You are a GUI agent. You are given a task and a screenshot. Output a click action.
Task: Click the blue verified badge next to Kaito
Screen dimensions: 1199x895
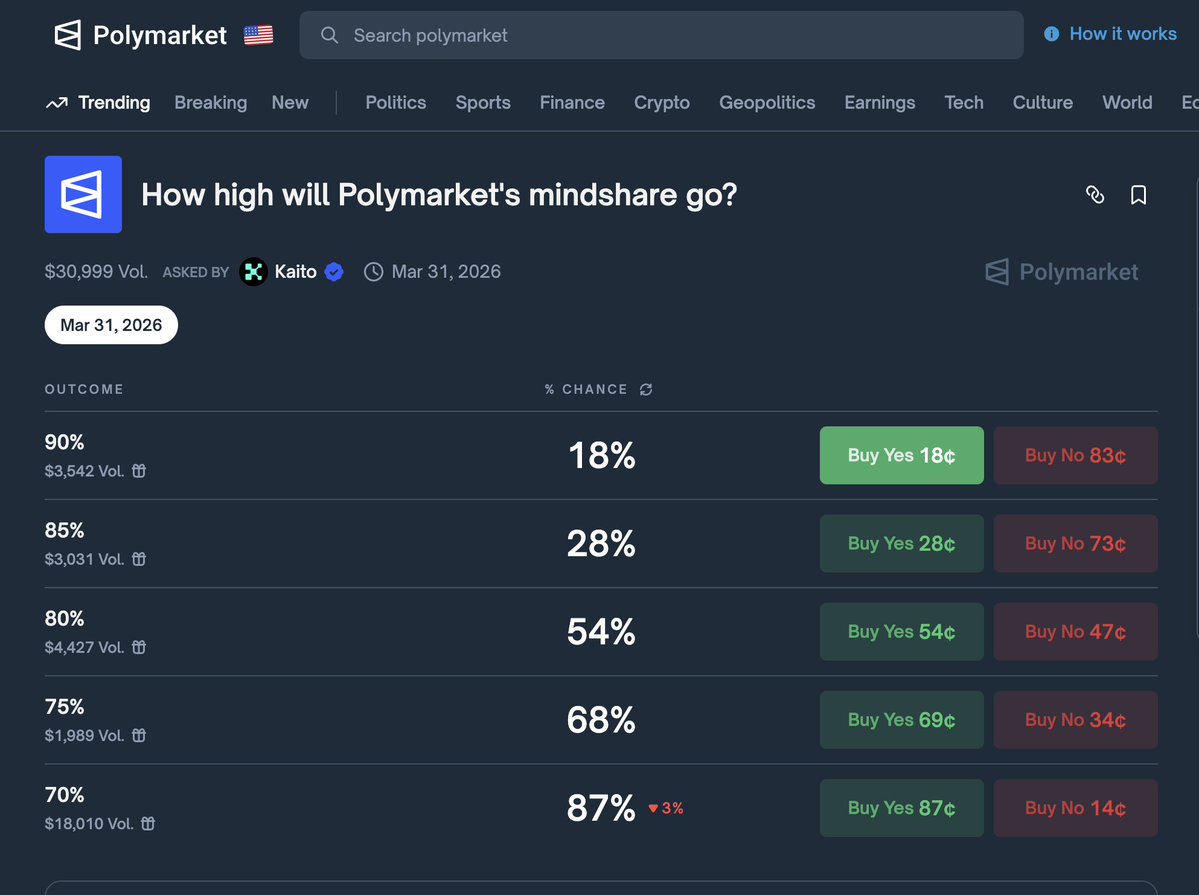333,271
